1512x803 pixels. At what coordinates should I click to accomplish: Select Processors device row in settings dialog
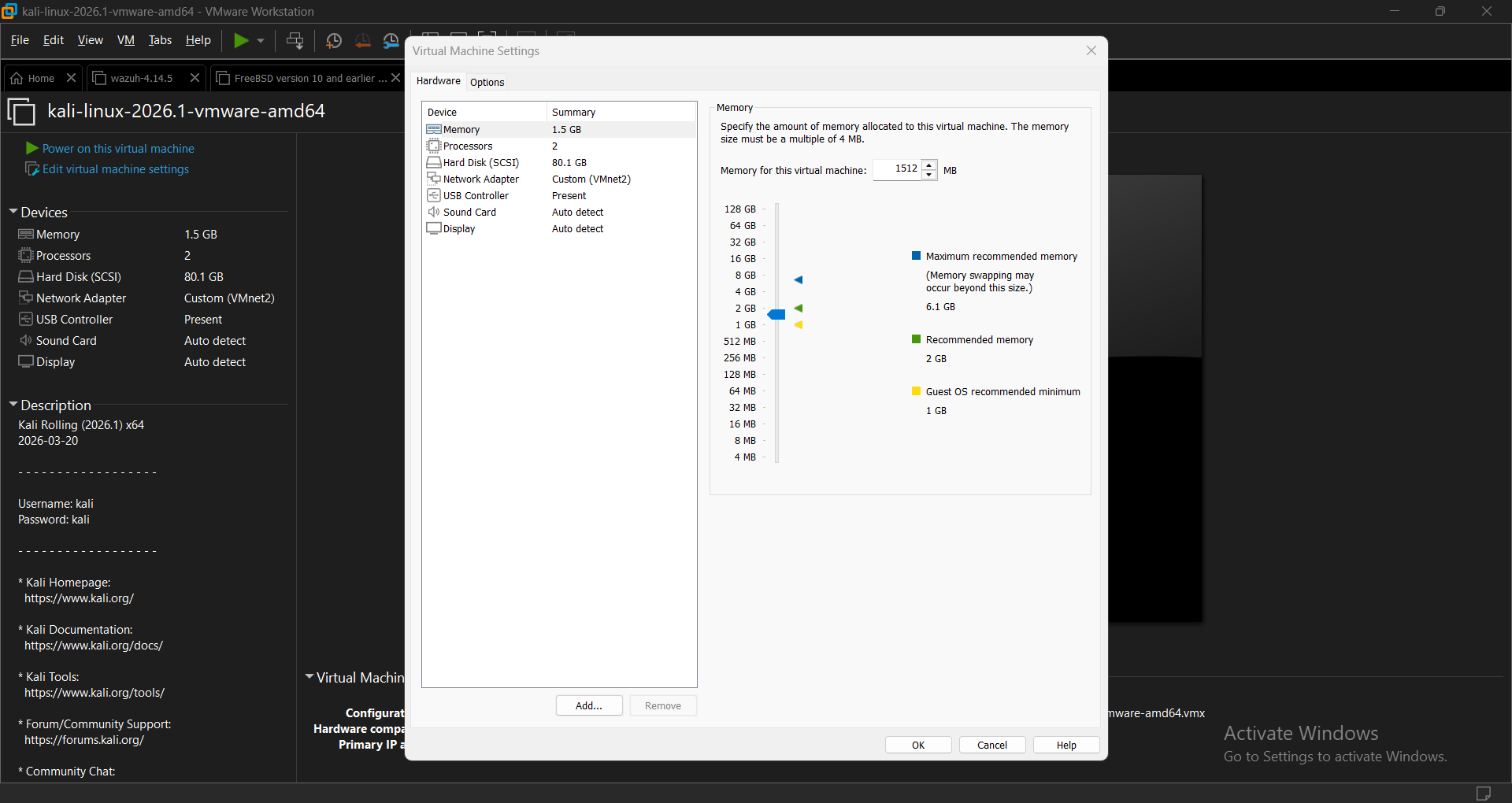click(559, 146)
